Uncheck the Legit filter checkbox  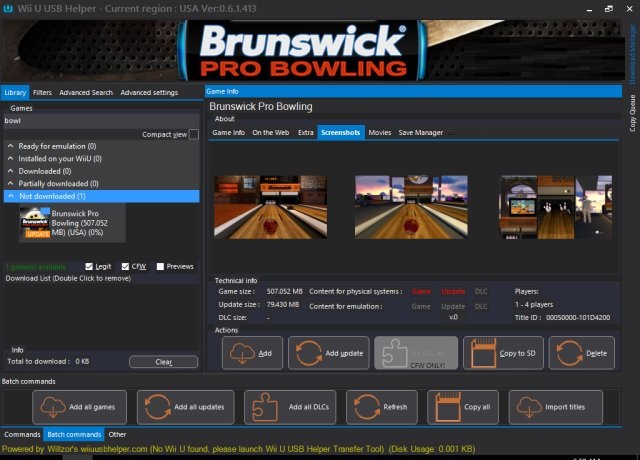[89, 267]
